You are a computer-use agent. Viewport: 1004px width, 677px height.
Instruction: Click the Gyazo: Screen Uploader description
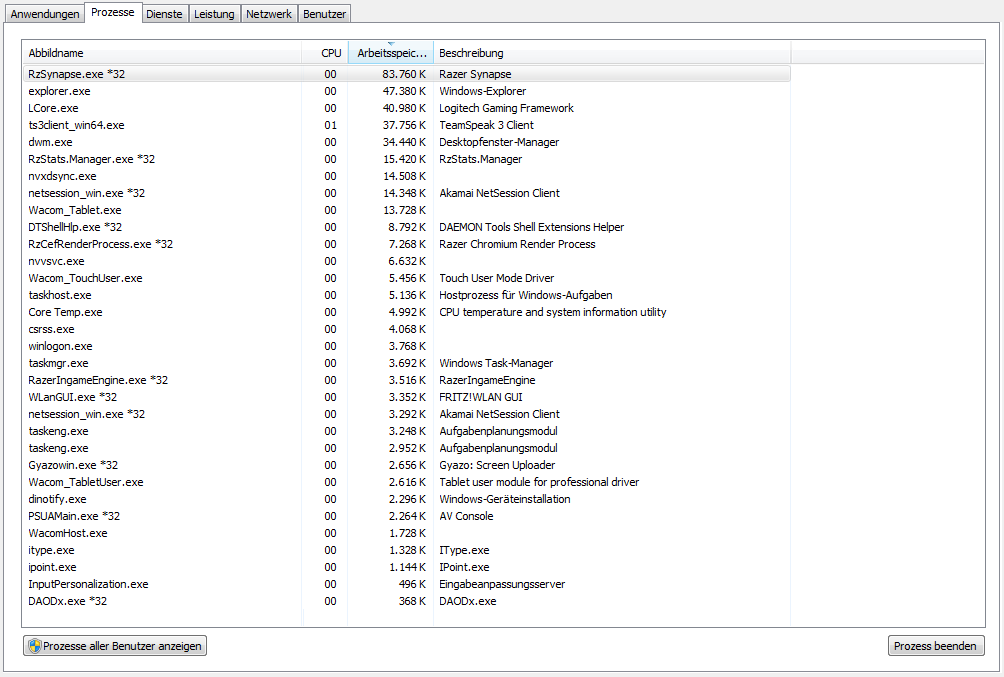point(497,465)
